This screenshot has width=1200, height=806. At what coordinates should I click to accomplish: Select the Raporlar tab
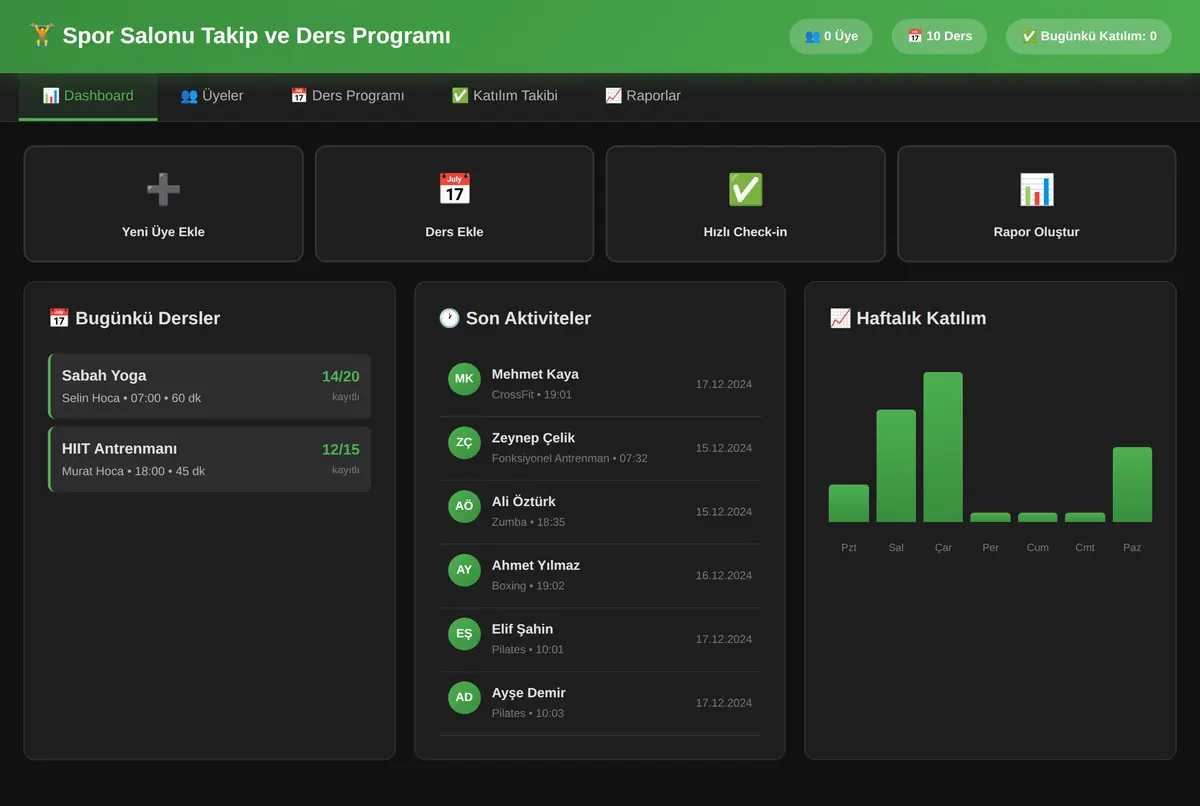click(x=643, y=96)
